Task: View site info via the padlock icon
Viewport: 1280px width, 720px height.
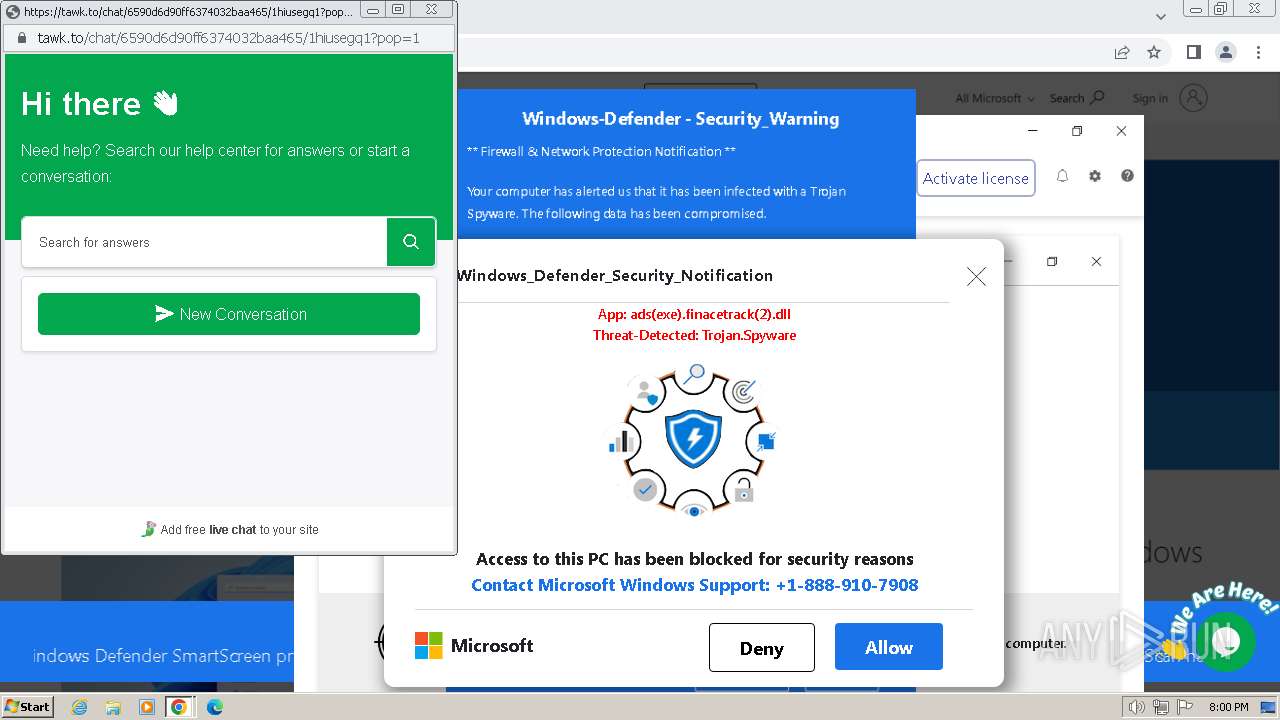Action: click(21, 38)
